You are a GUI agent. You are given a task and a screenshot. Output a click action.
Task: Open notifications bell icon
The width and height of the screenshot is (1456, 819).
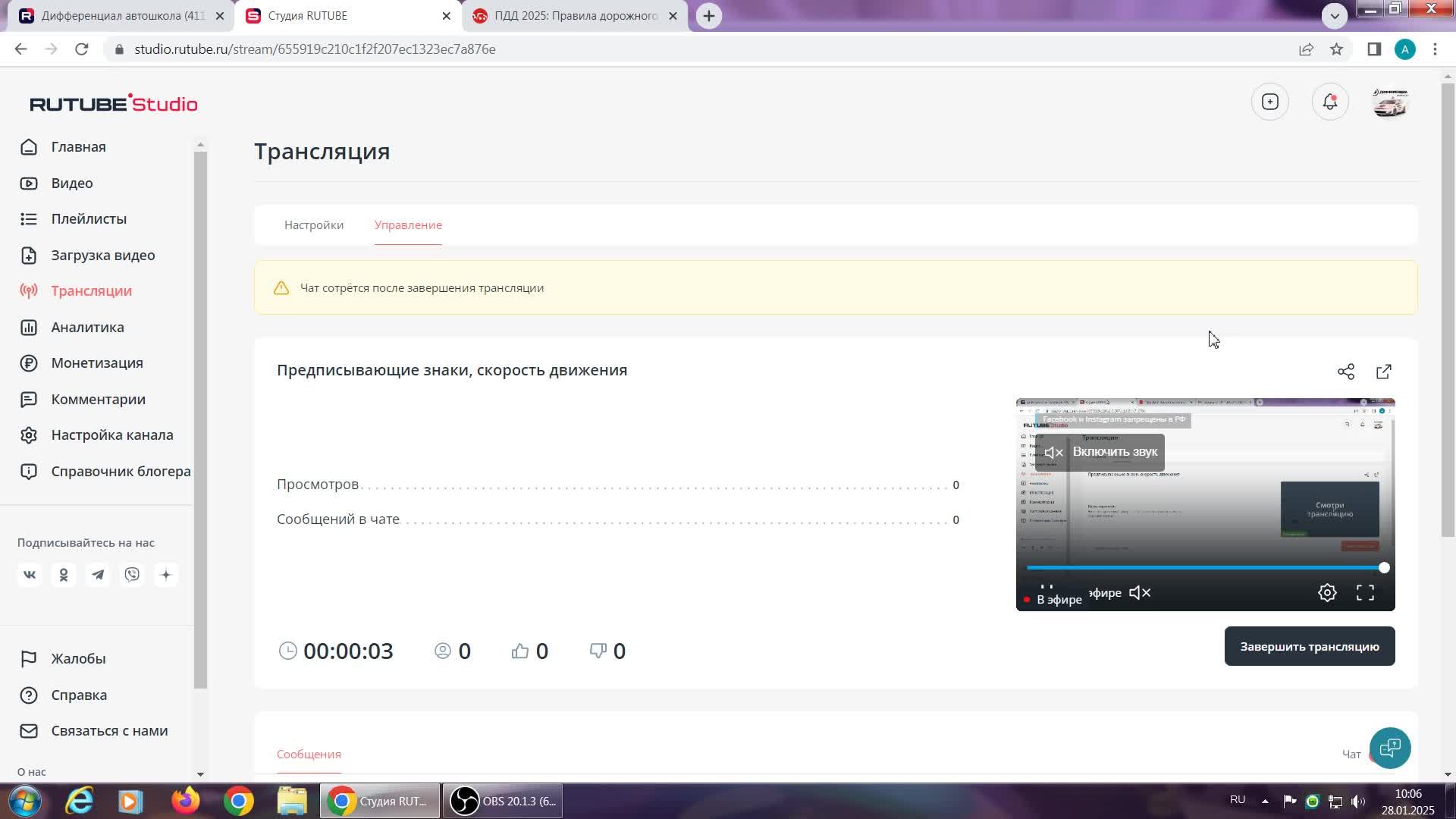coord(1329,102)
